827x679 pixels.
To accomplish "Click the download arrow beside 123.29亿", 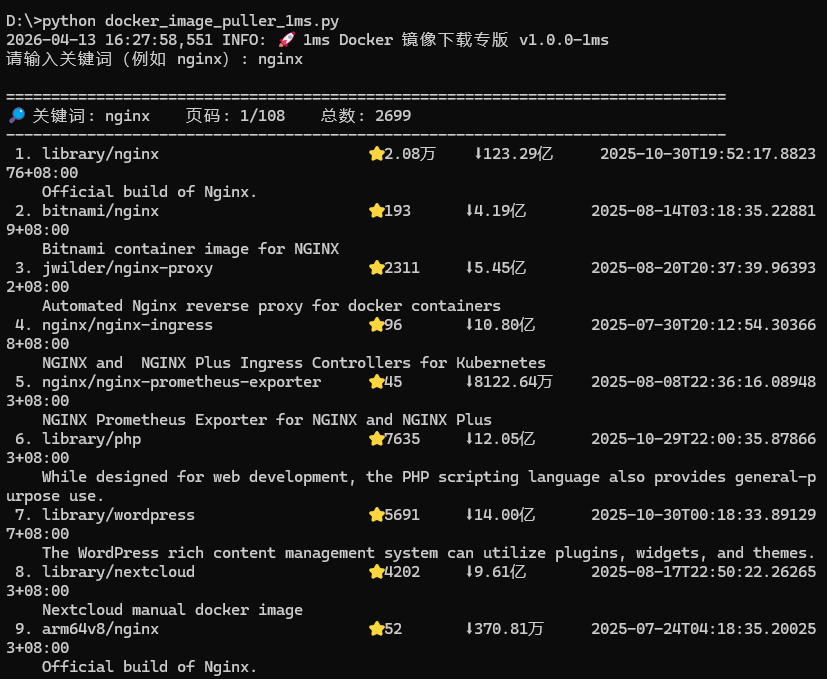I will pos(478,154).
